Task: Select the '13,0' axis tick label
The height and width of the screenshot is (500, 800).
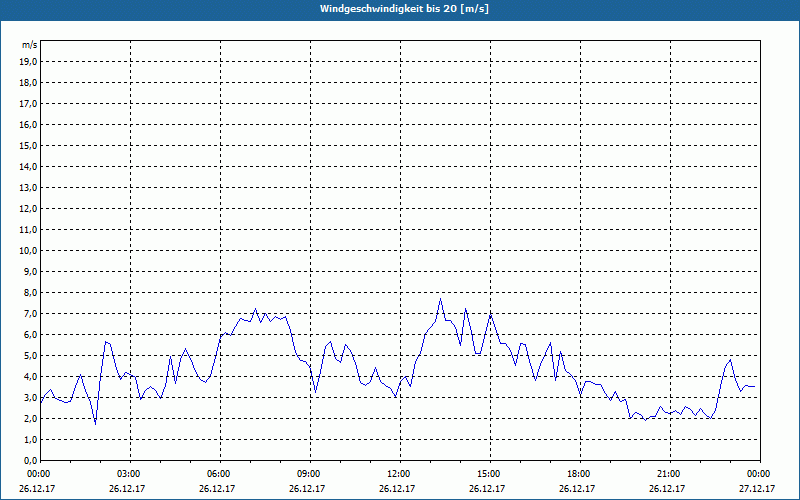Action: pyautogui.click(x=28, y=187)
